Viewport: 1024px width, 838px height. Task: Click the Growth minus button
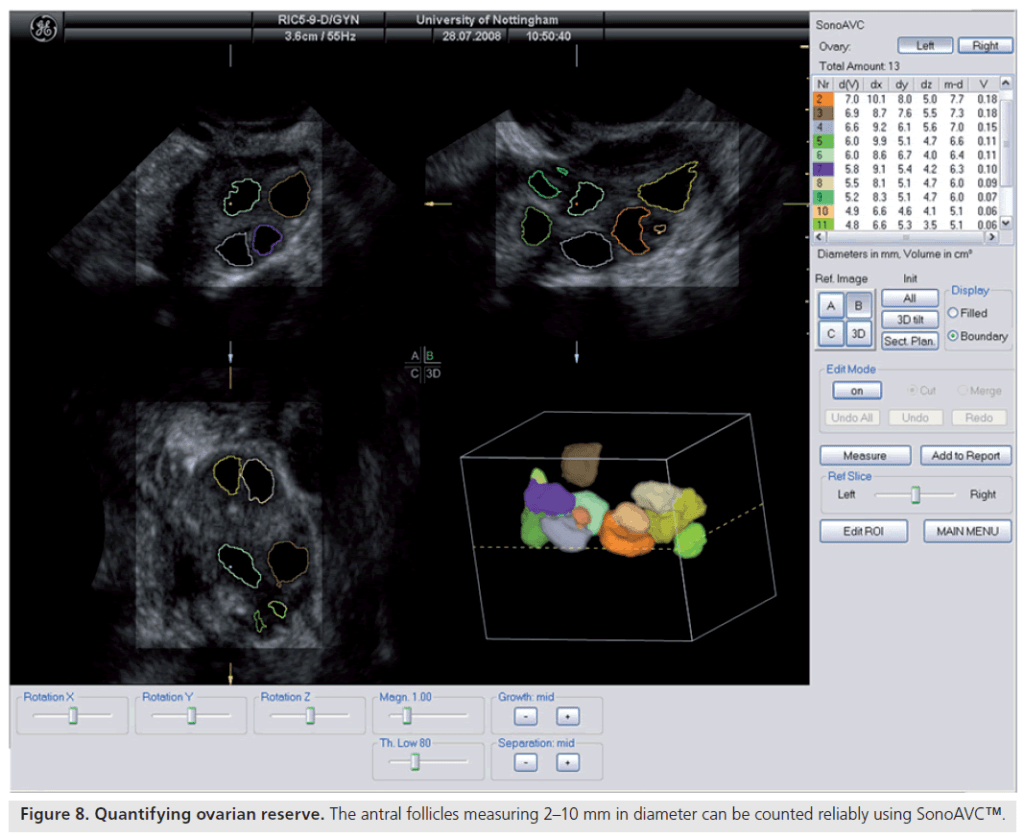pos(528,716)
